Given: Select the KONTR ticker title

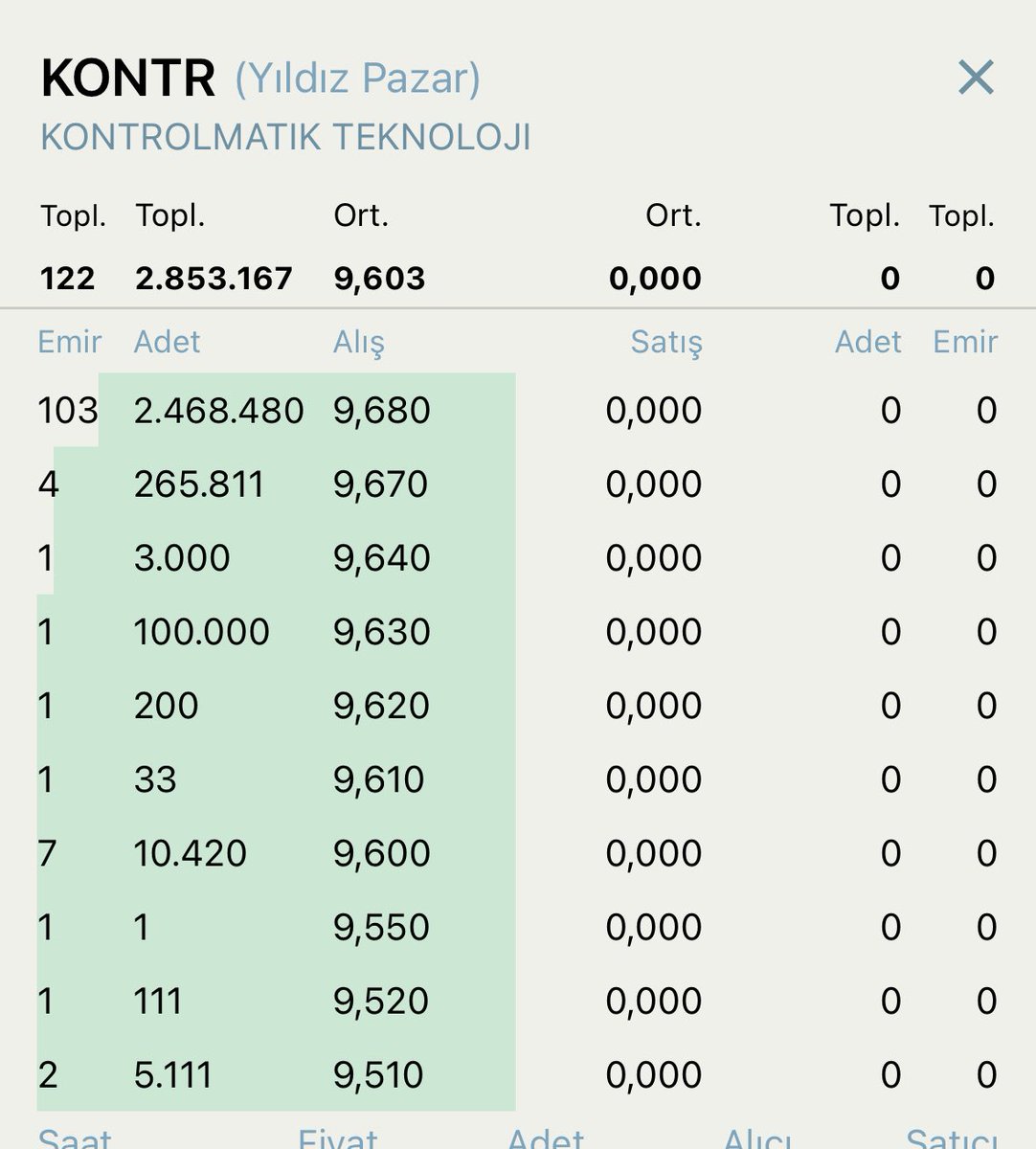Looking at the screenshot, I should click(x=127, y=79).
